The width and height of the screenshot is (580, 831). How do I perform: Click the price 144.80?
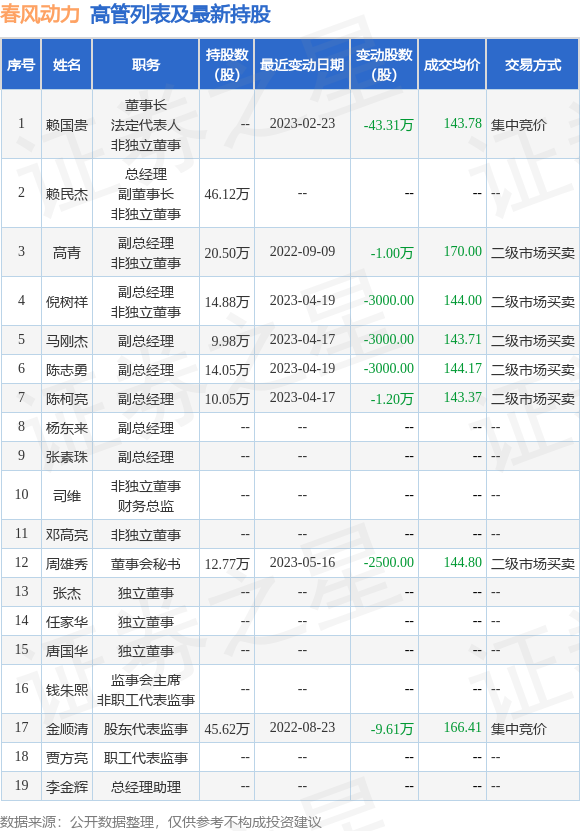click(462, 562)
